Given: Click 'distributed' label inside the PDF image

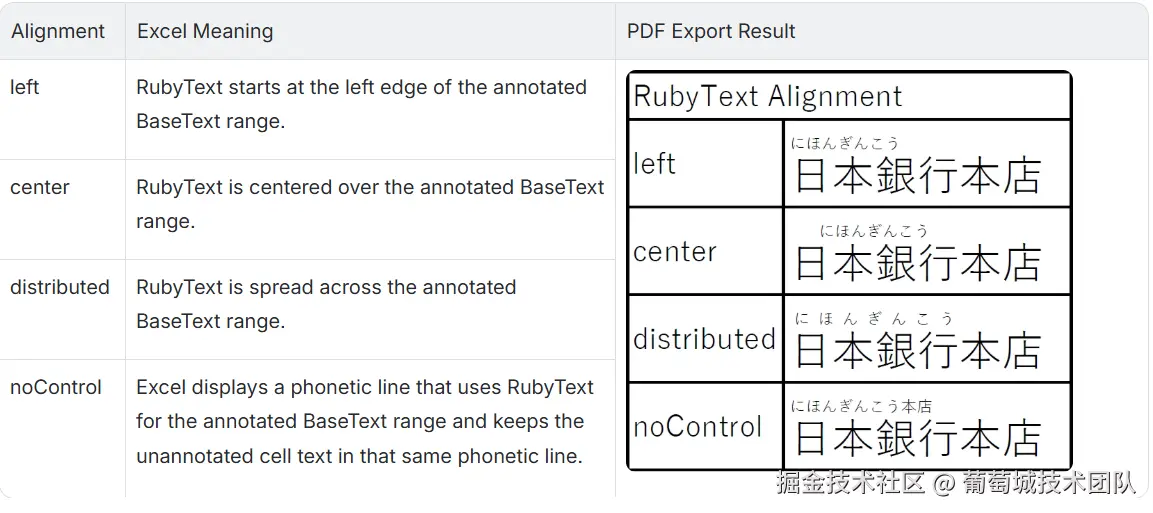Looking at the screenshot, I should 704,339.
